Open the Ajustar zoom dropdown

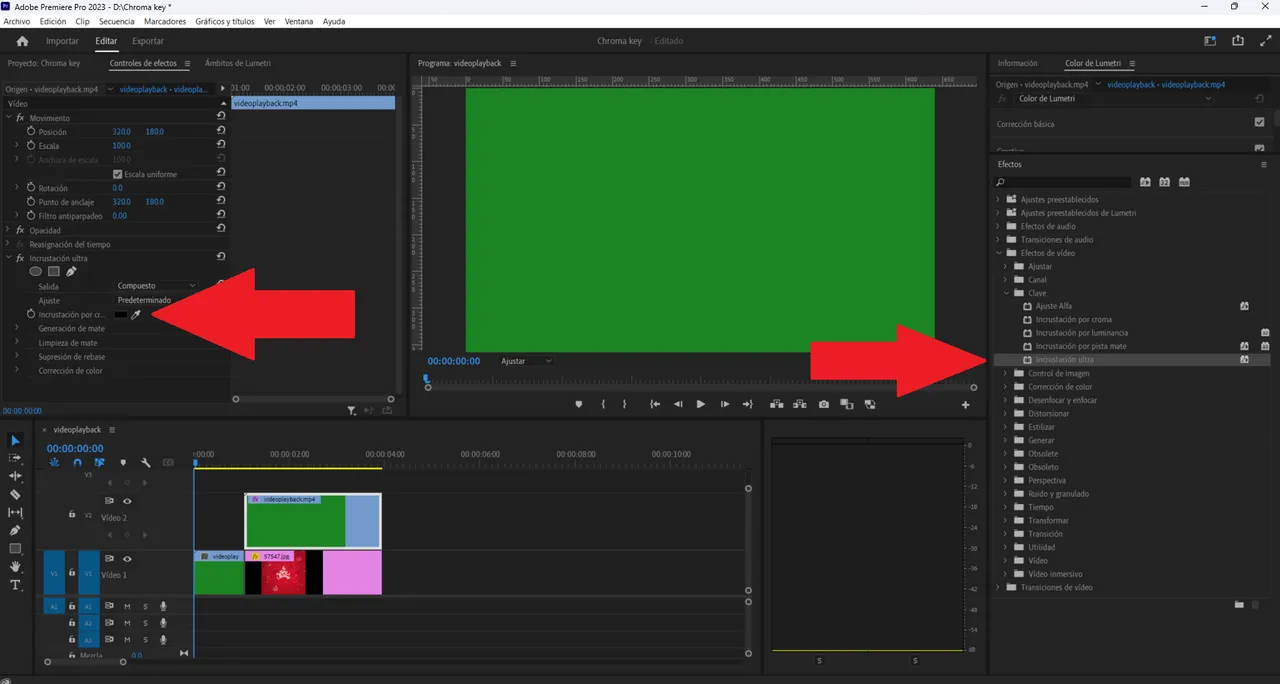coord(527,361)
